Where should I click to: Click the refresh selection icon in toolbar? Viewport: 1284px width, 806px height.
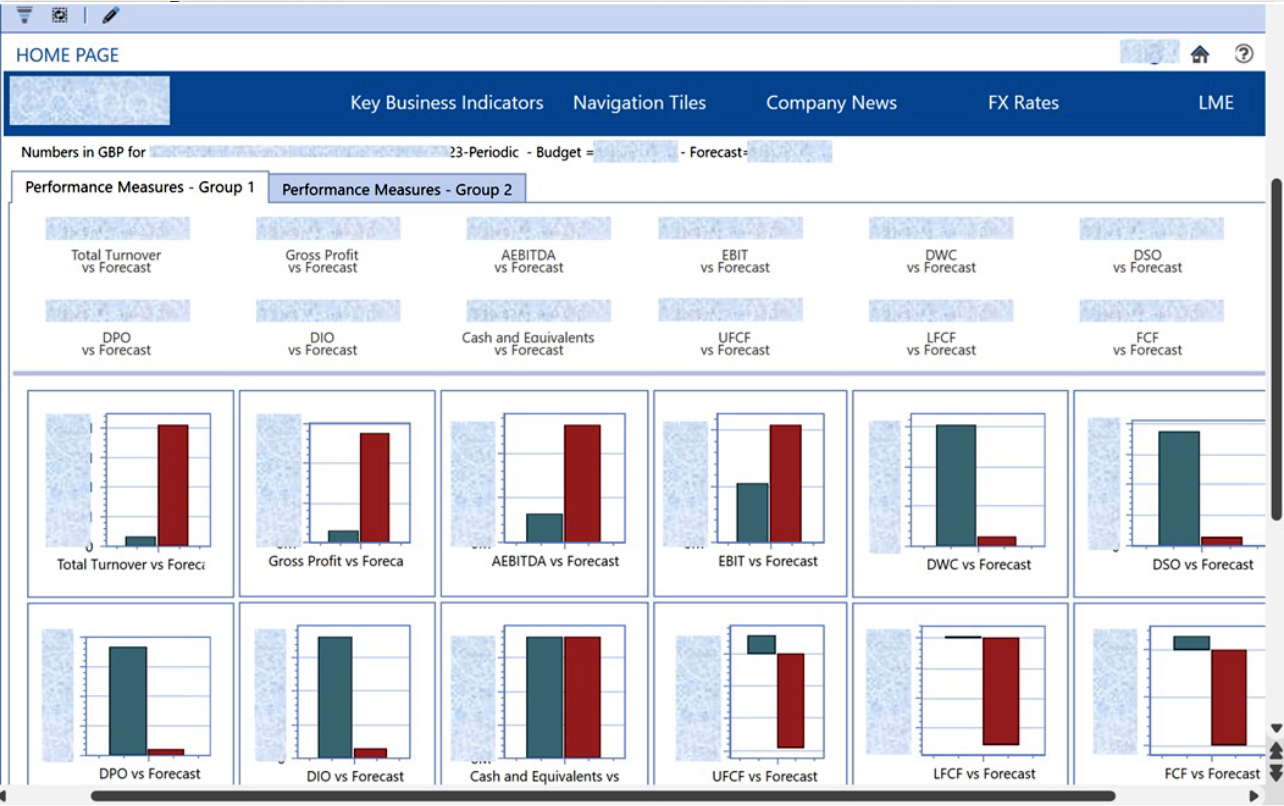59,14
